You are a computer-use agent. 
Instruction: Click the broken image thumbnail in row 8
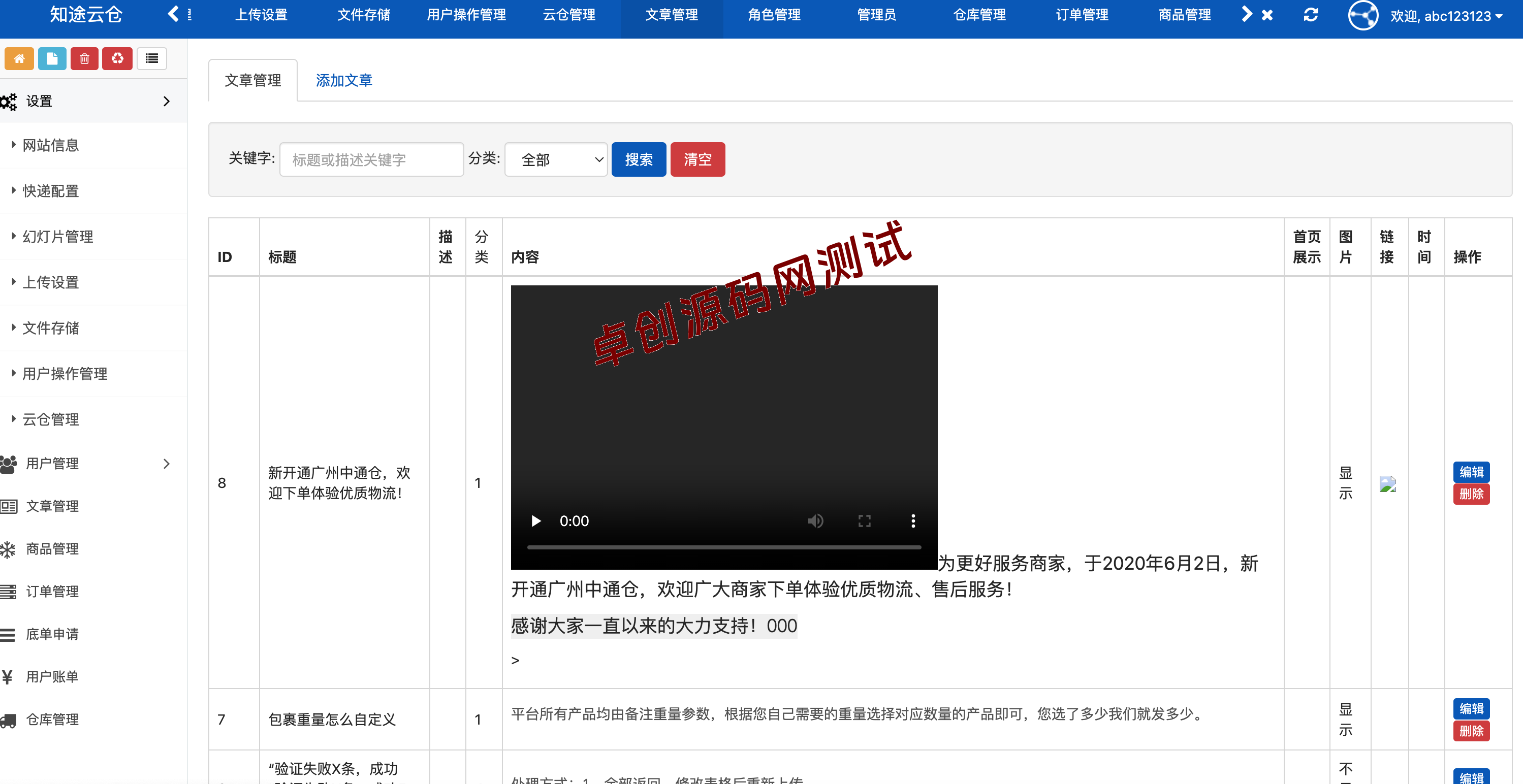(1387, 484)
